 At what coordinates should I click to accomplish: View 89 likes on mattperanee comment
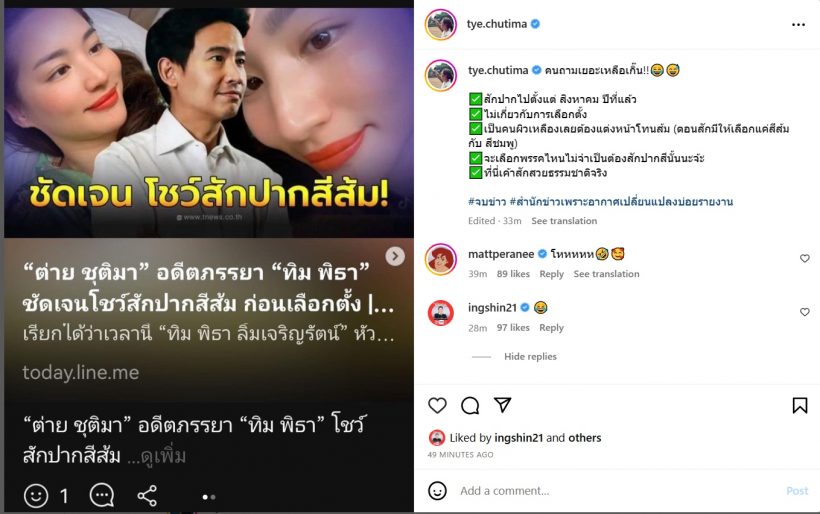[513, 274]
